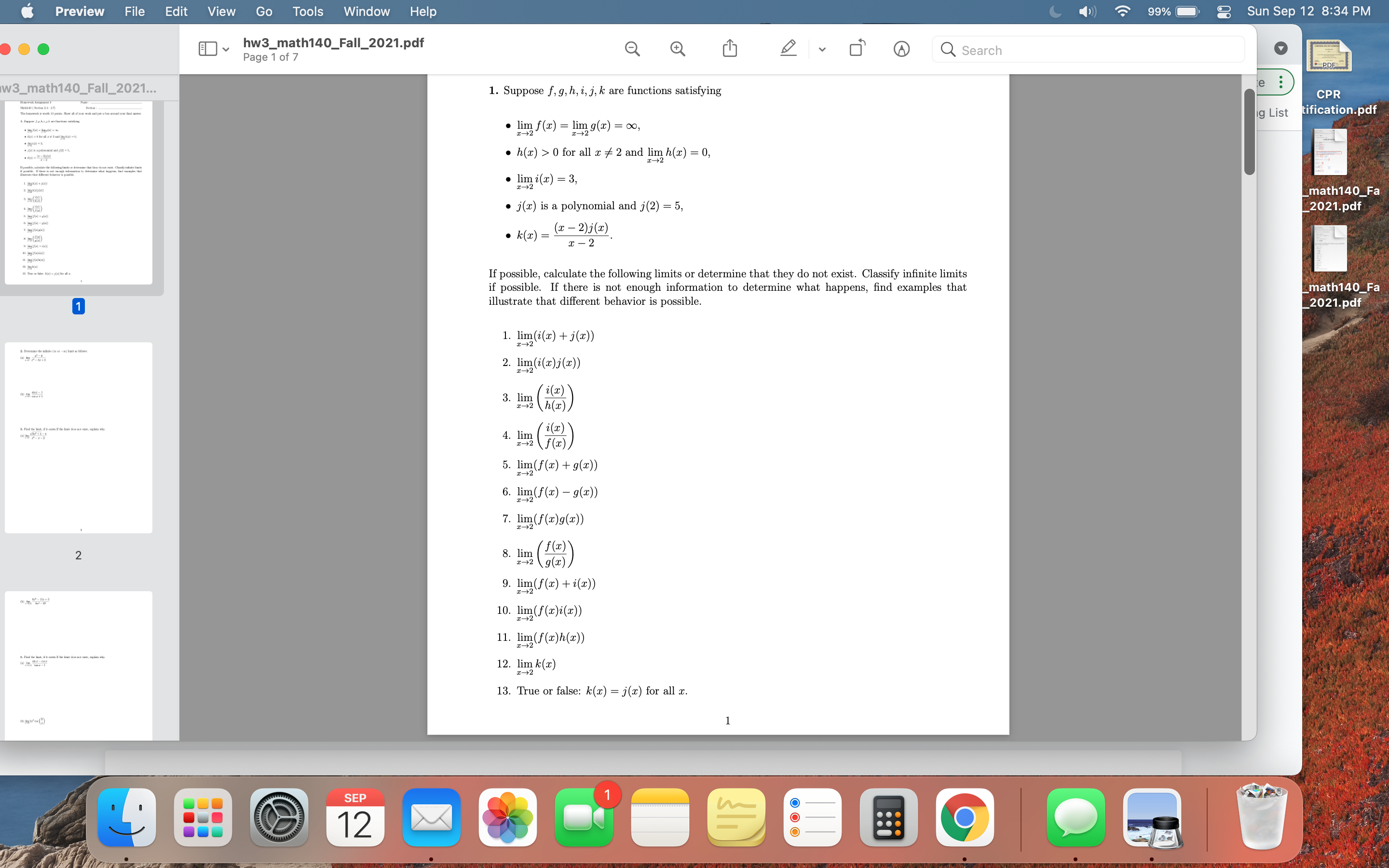Open the Share sheet icon

729,48
